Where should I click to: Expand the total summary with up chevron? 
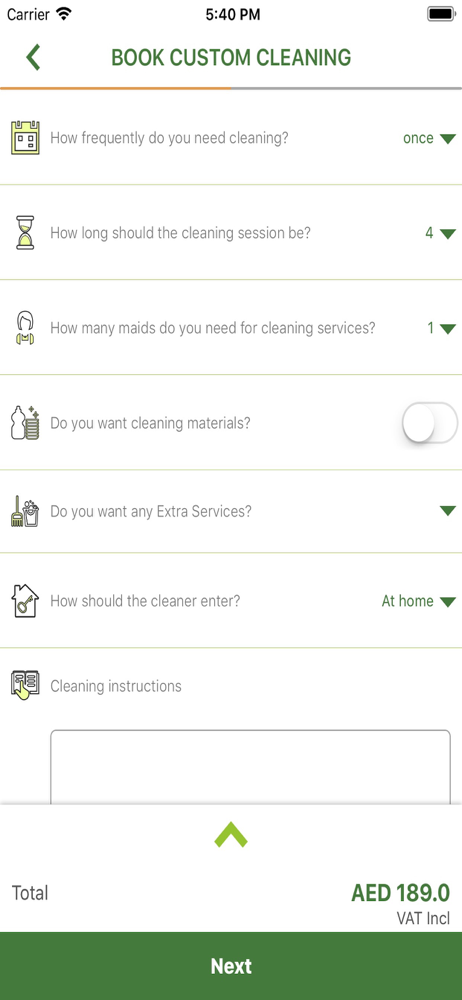(231, 834)
